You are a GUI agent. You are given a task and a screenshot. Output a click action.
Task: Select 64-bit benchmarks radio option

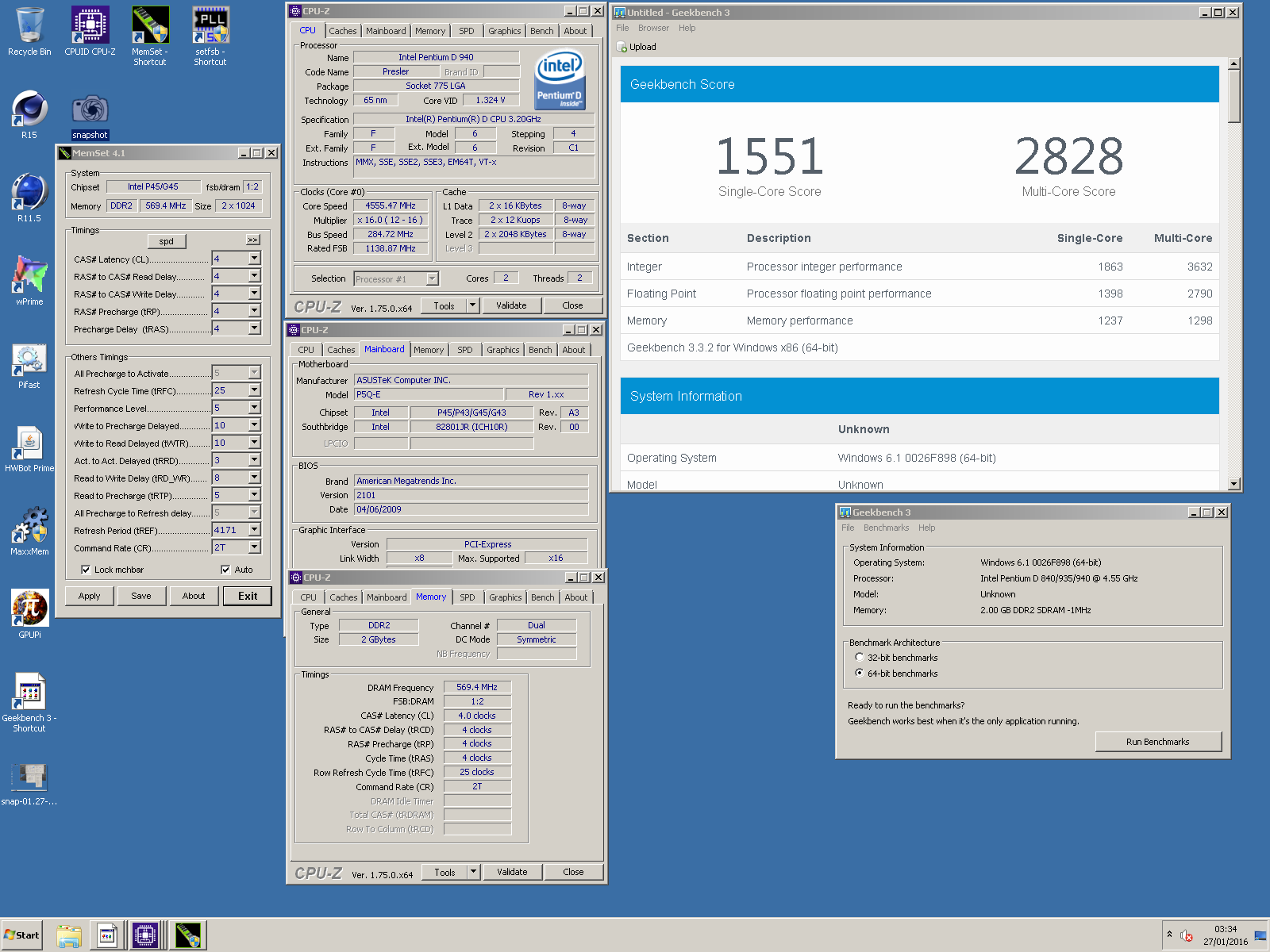[859, 673]
